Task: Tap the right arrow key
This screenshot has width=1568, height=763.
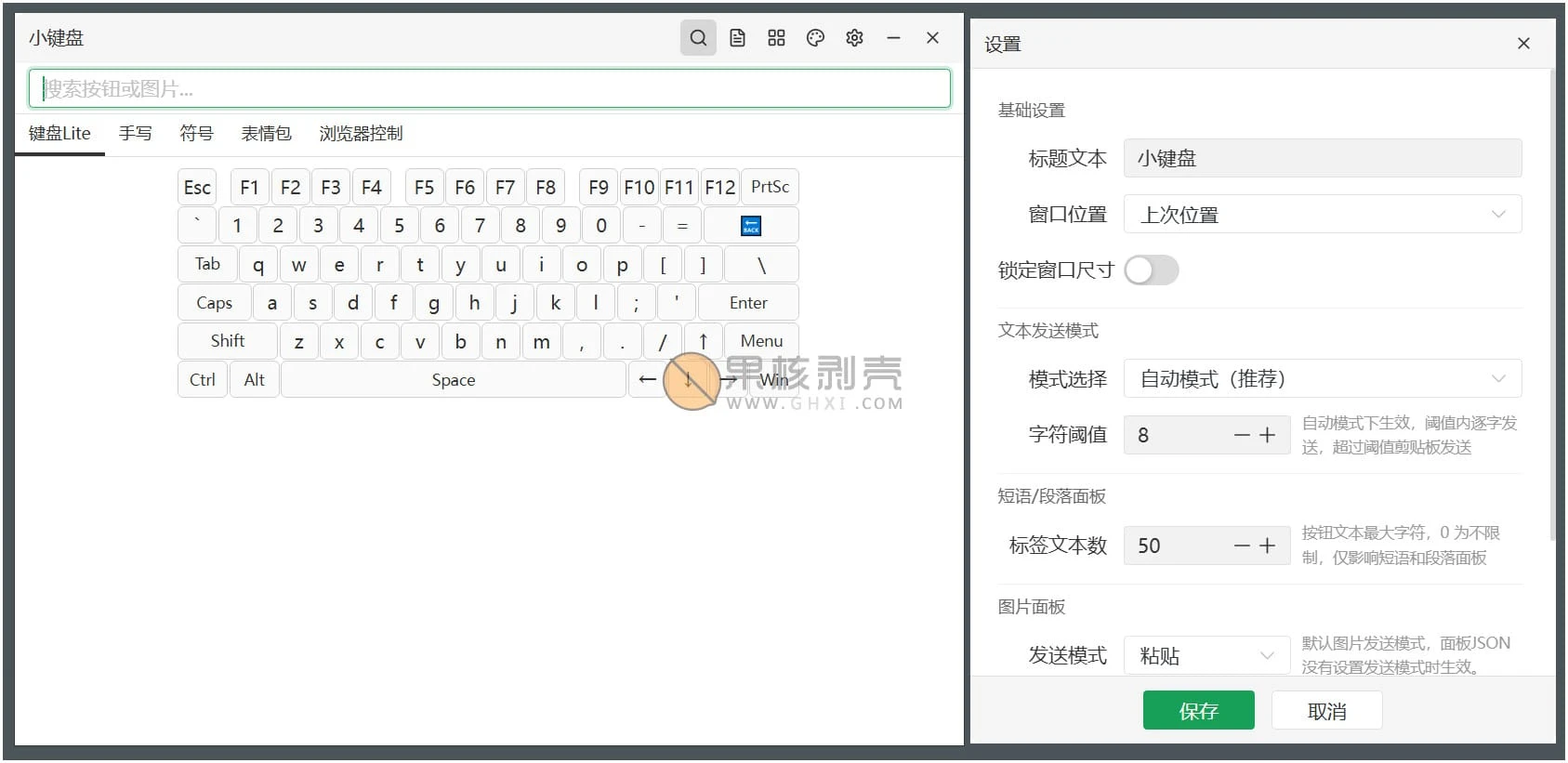Action: 729,379
